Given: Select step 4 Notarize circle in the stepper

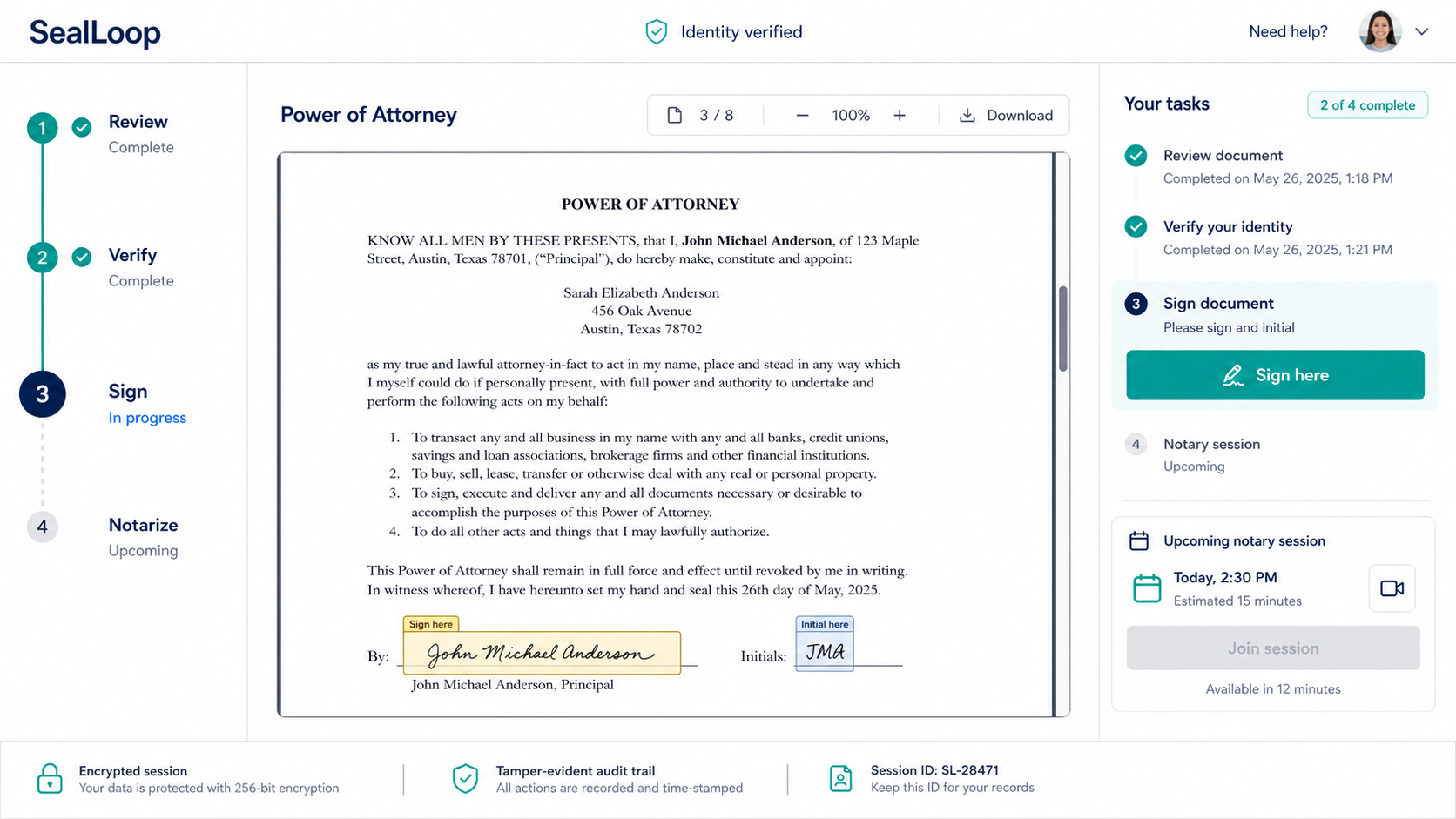Looking at the screenshot, I should point(42,527).
